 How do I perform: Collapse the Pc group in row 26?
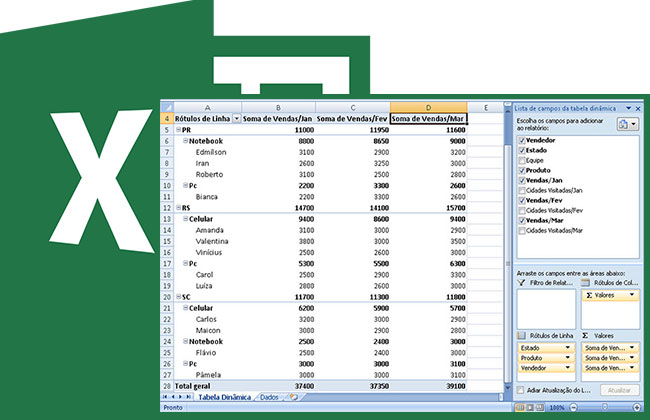click(x=186, y=364)
